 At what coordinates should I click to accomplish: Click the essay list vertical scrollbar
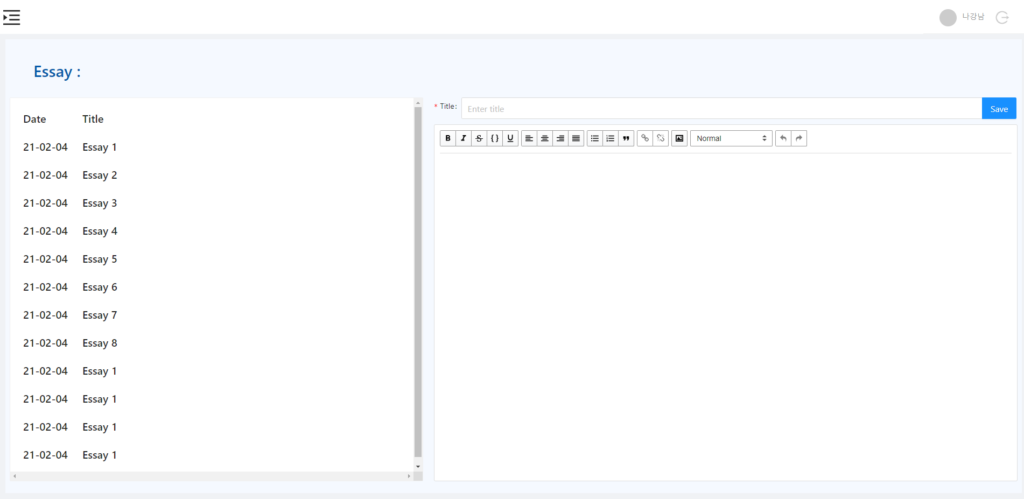[x=418, y=280]
